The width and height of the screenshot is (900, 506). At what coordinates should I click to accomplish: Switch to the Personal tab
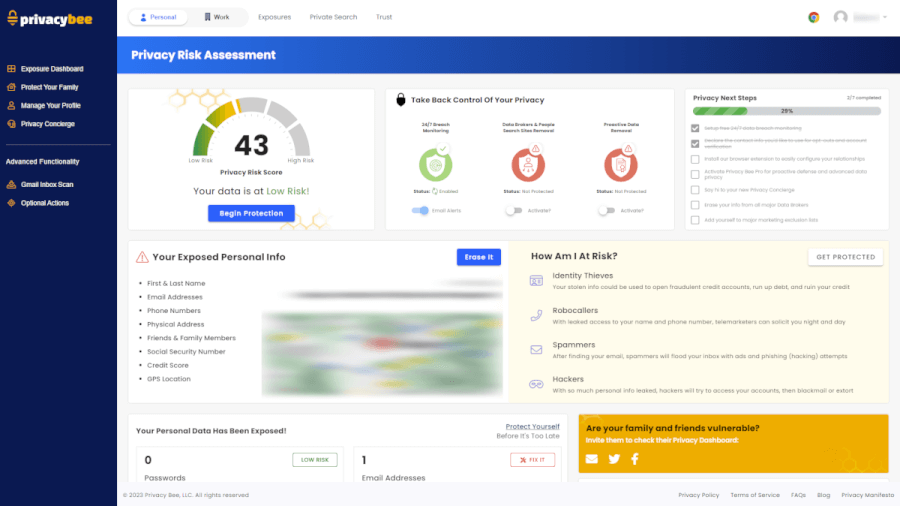(x=158, y=17)
